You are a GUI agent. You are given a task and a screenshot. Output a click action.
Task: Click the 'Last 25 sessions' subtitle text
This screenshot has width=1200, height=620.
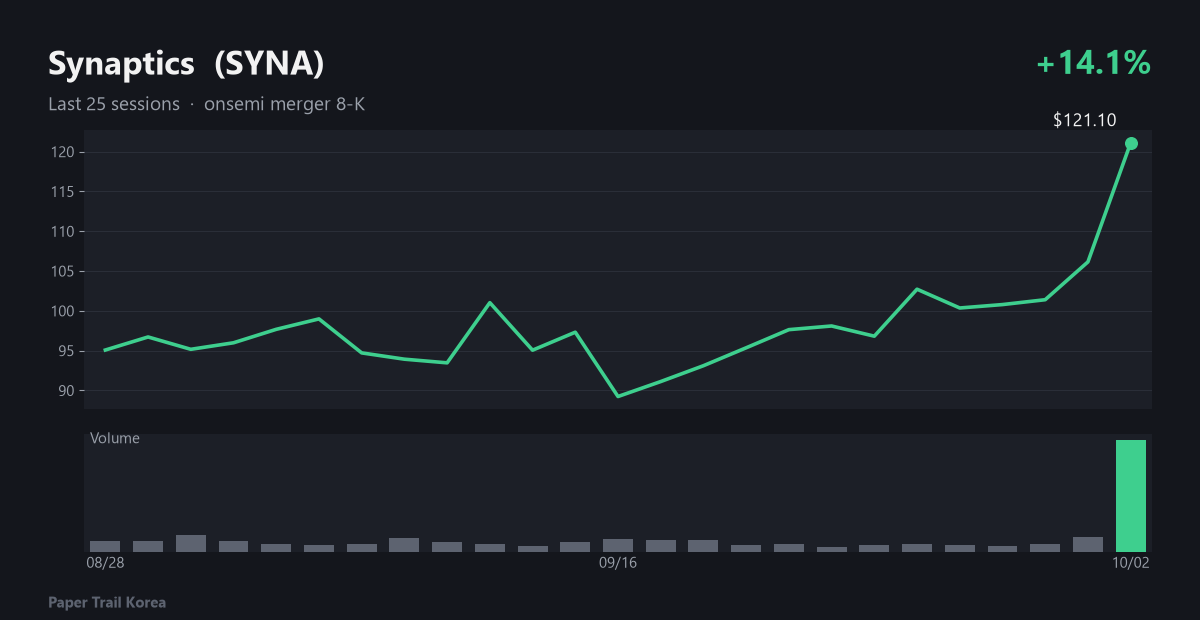[114, 104]
